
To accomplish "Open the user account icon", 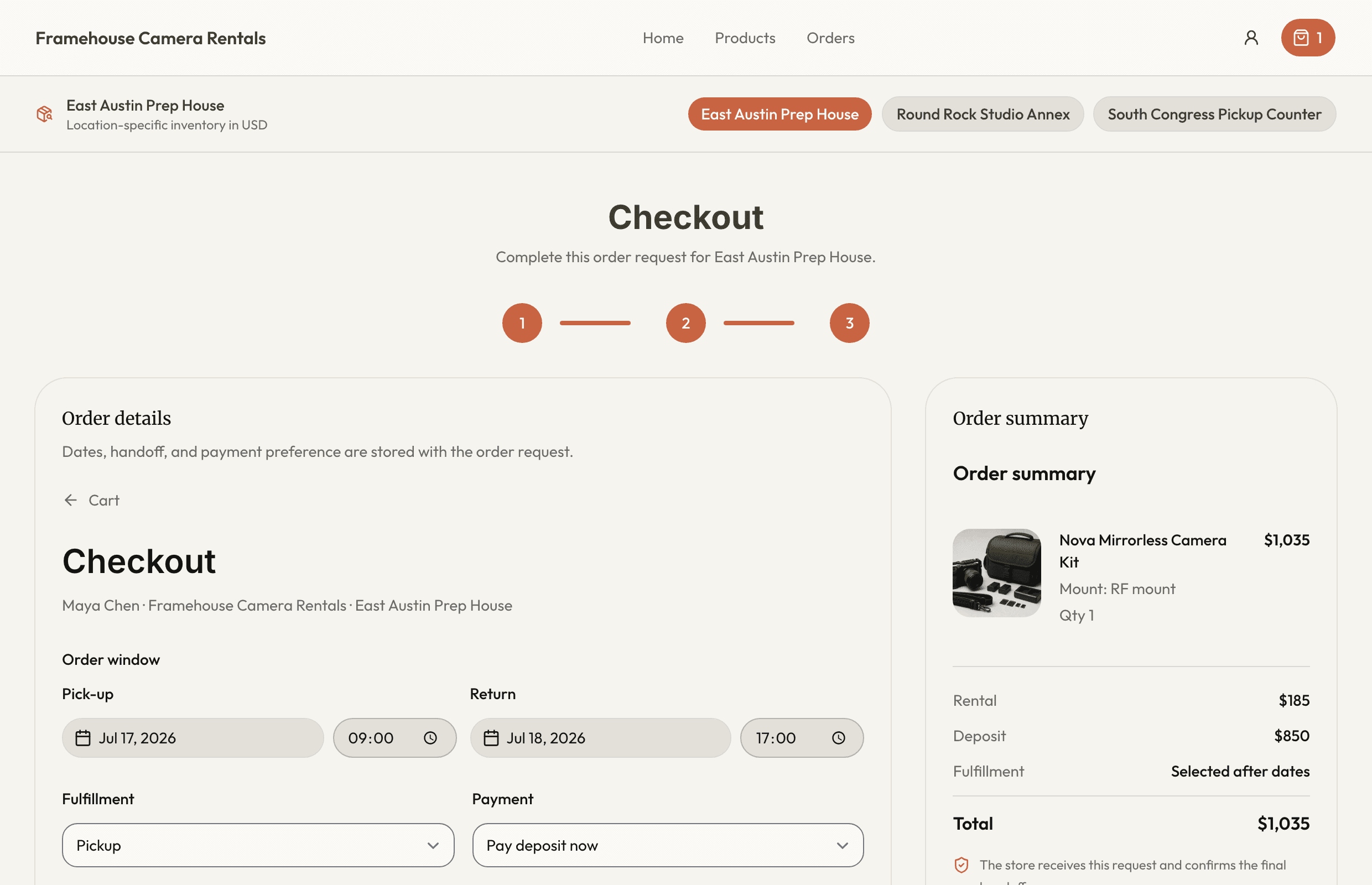I will coord(1251,38).
